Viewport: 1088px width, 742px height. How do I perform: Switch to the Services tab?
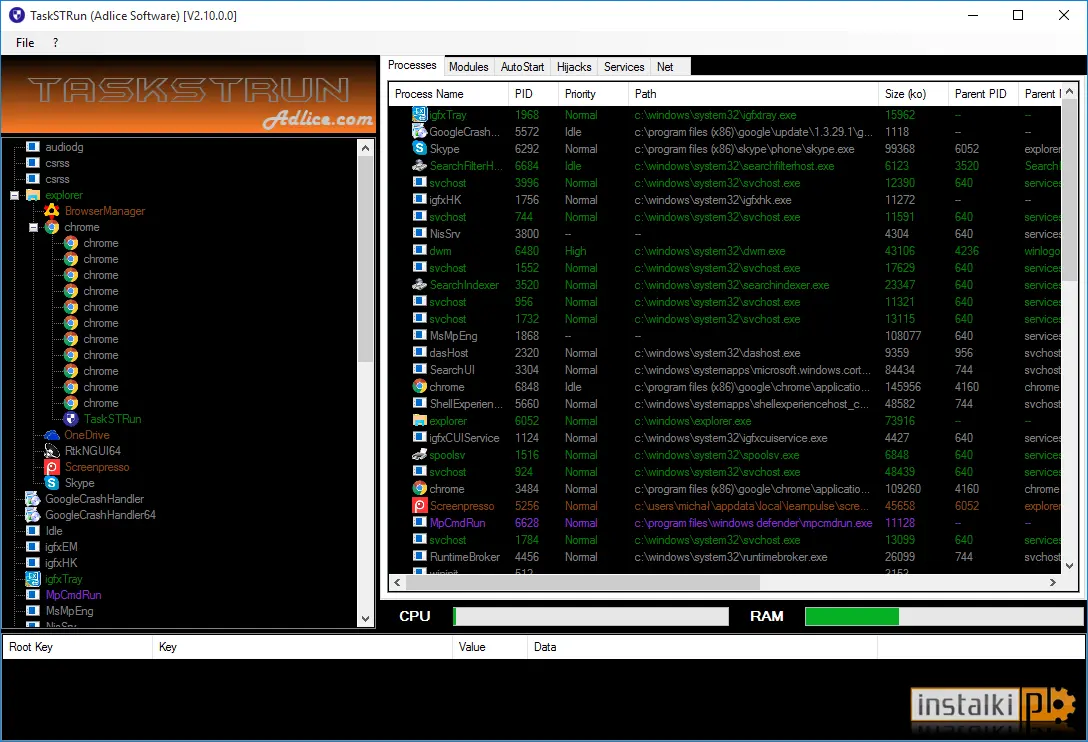(x=624, y=67)
